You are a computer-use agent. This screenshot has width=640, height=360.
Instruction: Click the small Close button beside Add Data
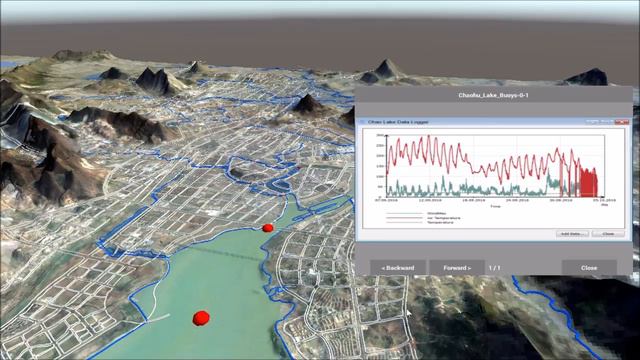click(x=608, y=233)
